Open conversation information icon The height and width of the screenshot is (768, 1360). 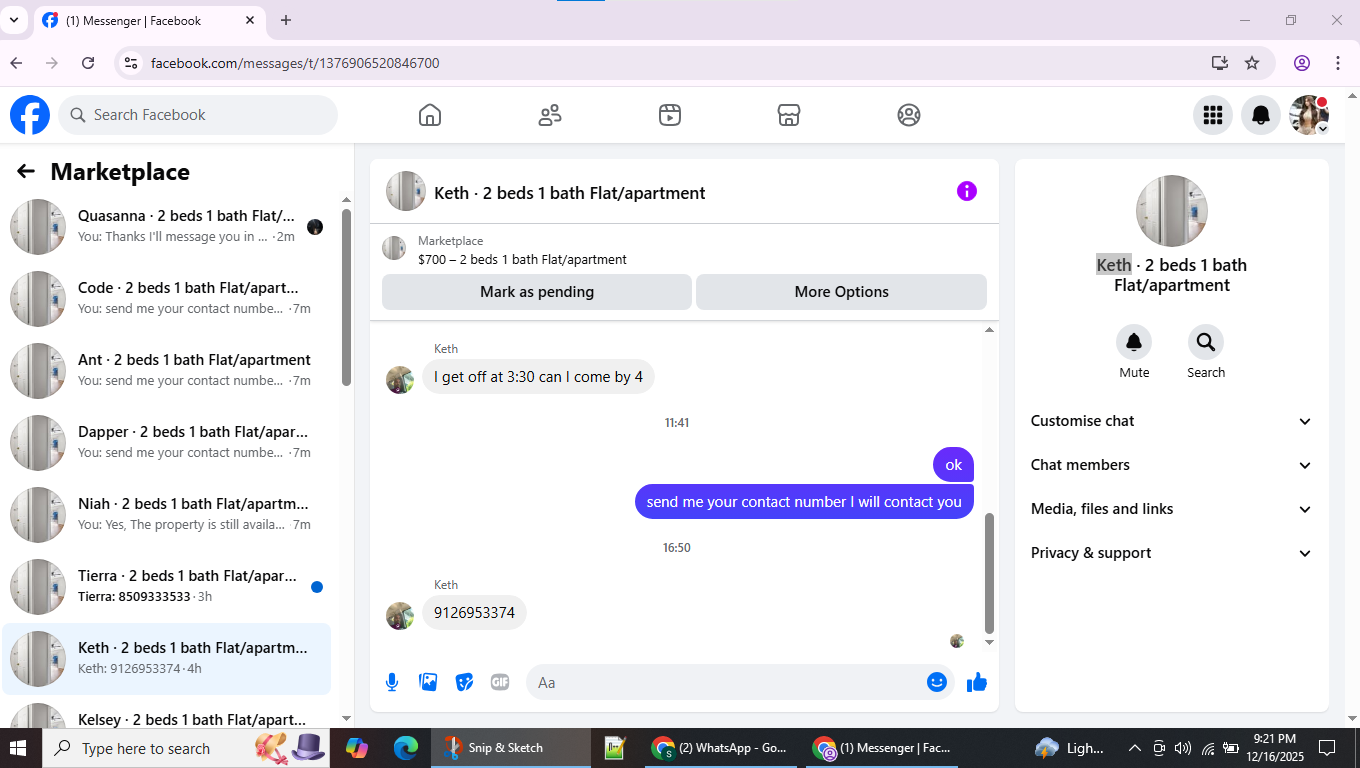click(966, 191)
